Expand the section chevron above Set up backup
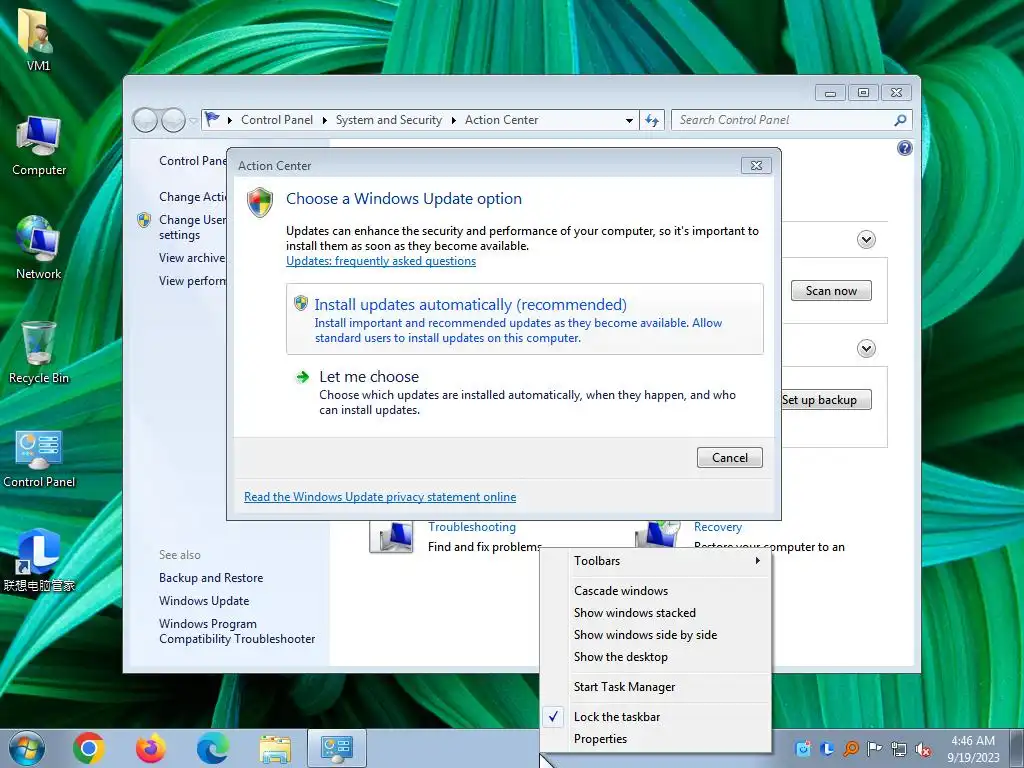The image size is (1024, 768). [866, 349]
